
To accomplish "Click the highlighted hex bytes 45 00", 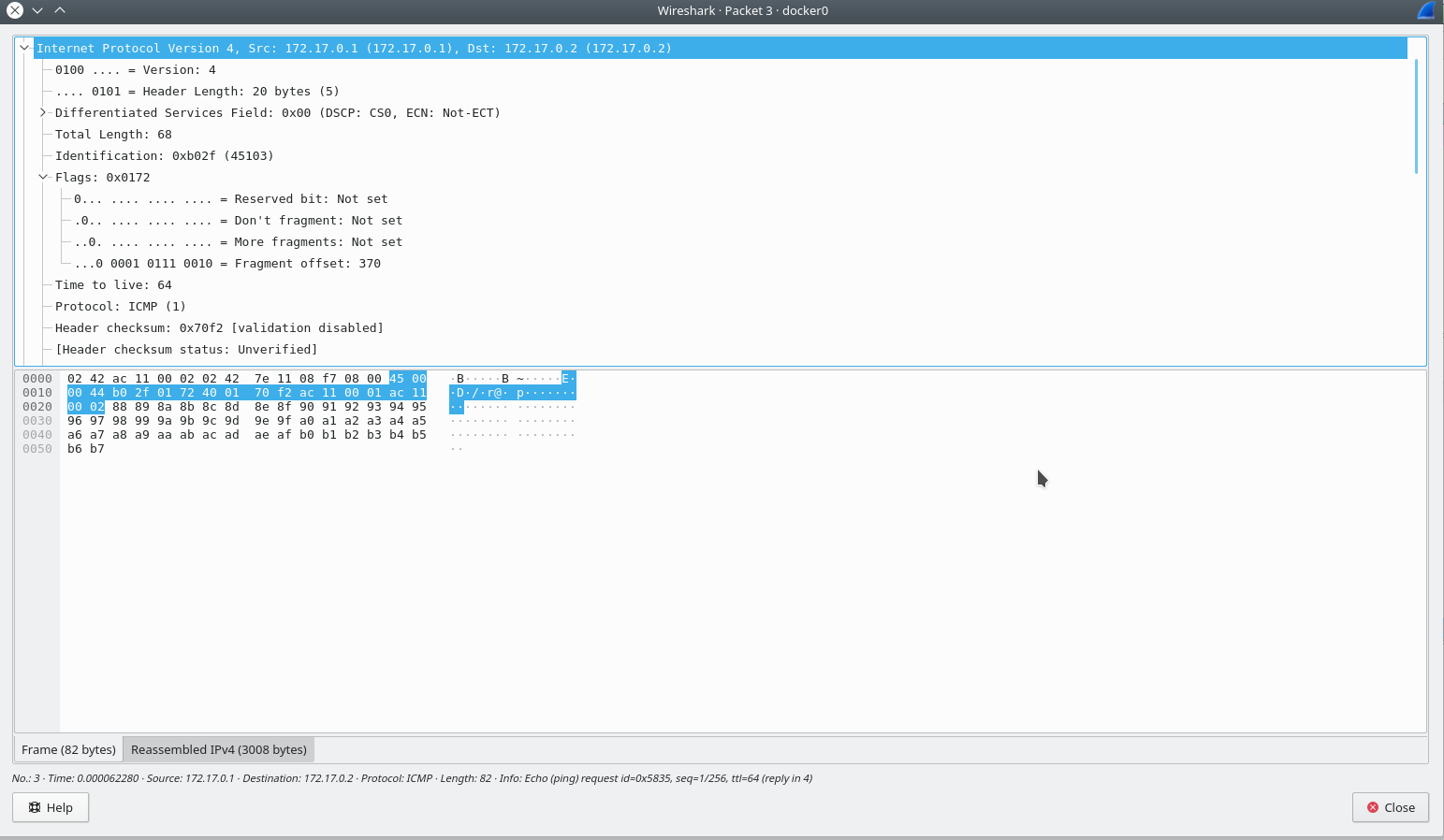I will click(x=408, y=379).
